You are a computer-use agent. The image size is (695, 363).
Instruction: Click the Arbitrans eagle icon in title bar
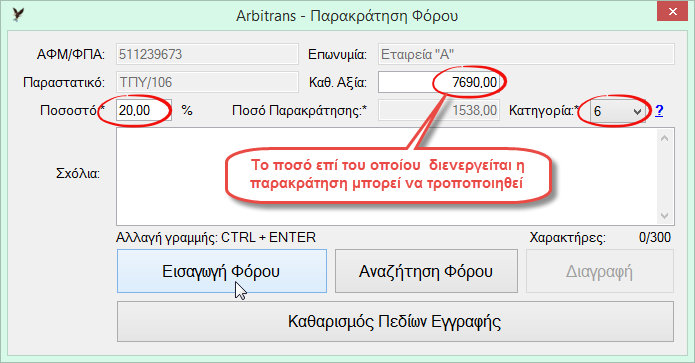18,15
